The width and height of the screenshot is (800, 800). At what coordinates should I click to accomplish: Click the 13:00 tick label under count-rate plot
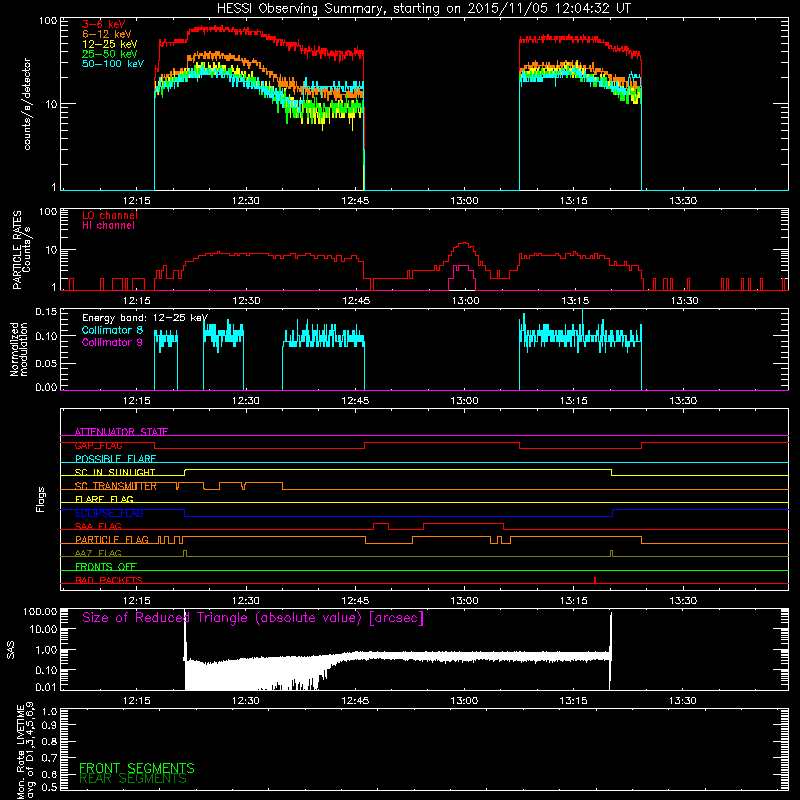(464, 201)
